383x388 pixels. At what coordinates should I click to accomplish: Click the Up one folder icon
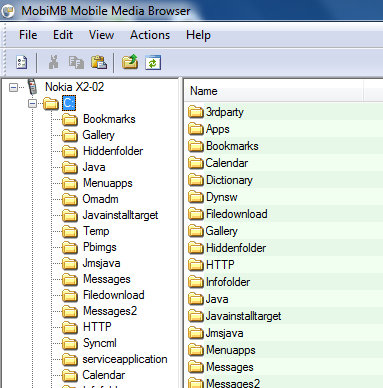(130, 62)
